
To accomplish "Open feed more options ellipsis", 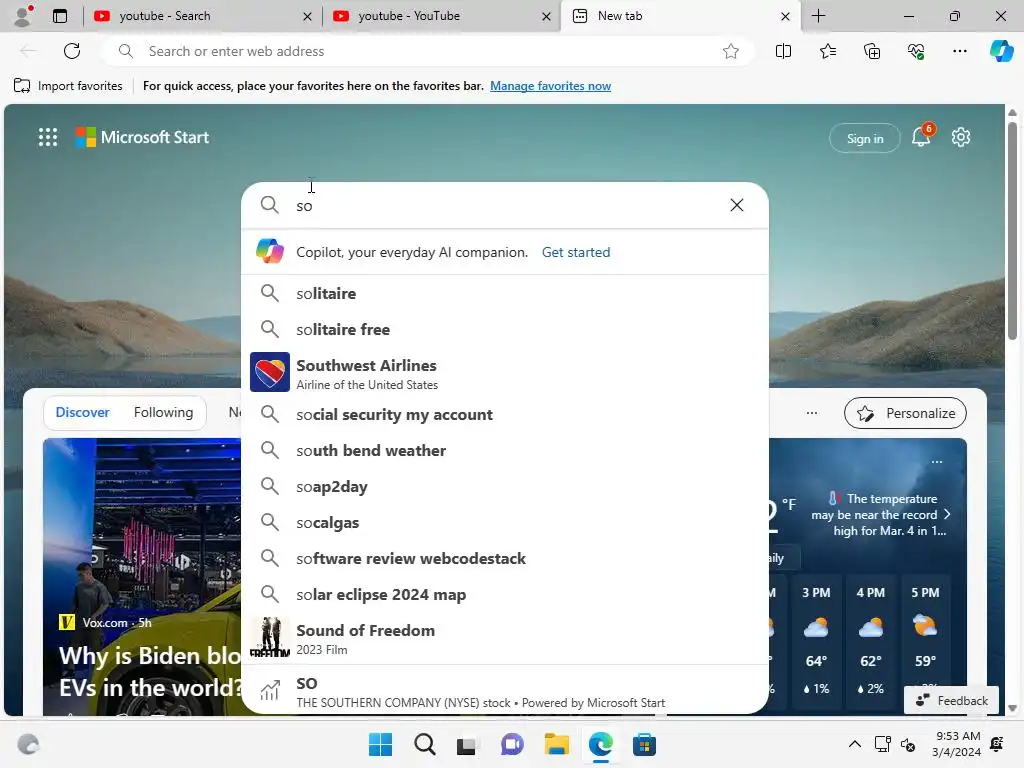I will [x=811, y=413].
